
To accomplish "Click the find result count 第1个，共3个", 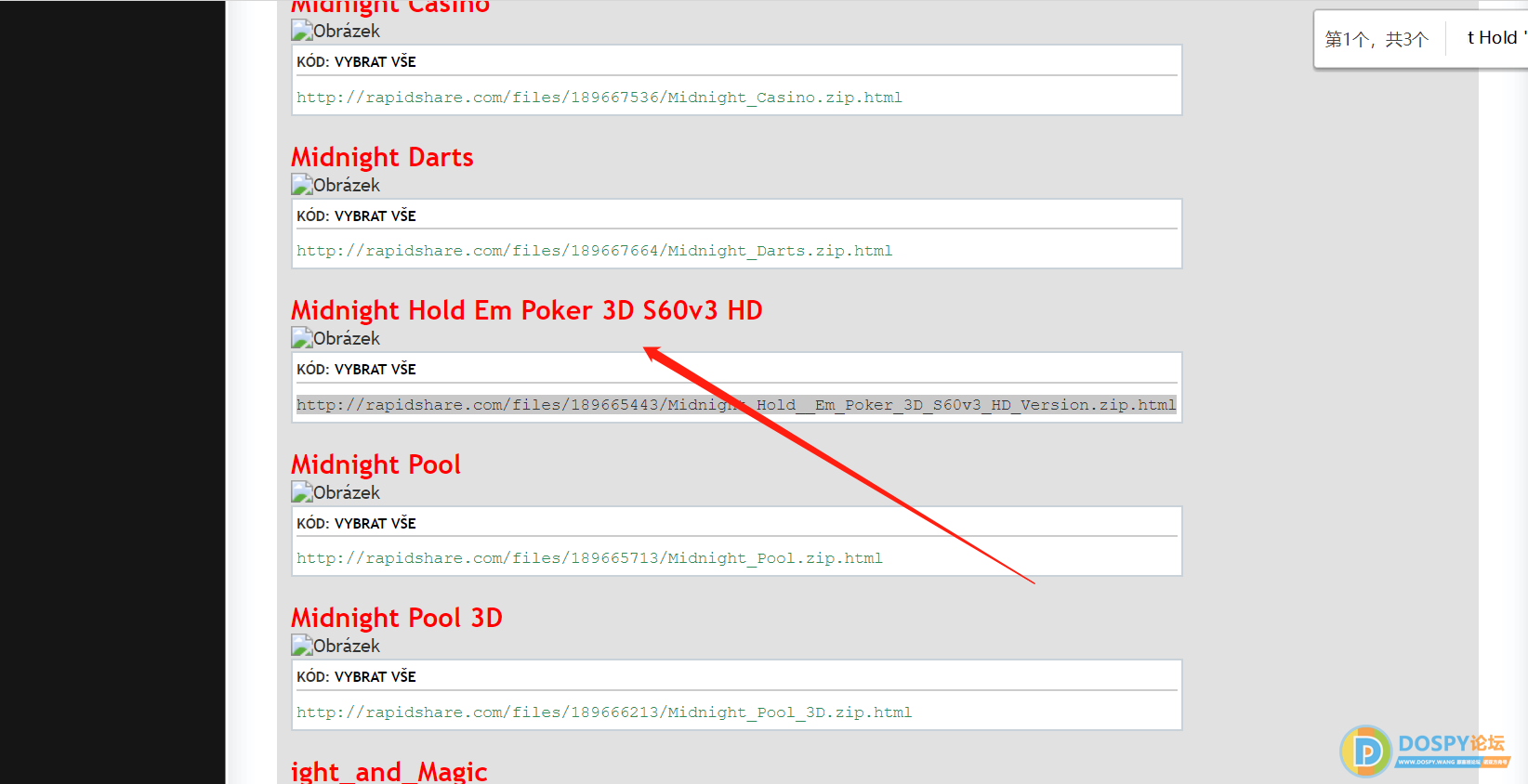I will click(1377, 39).
